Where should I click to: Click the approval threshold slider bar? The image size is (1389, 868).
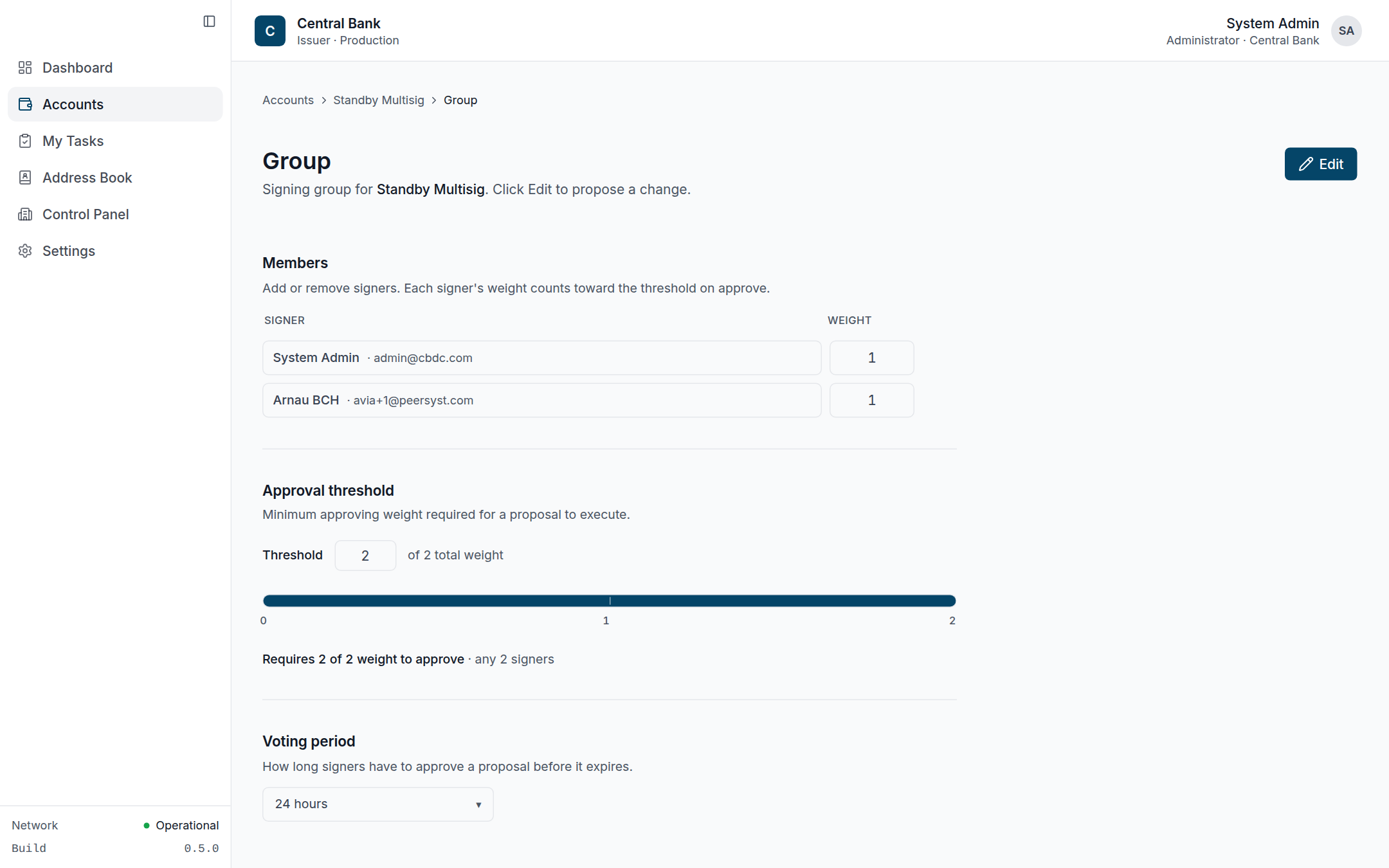tap(610, 601)
